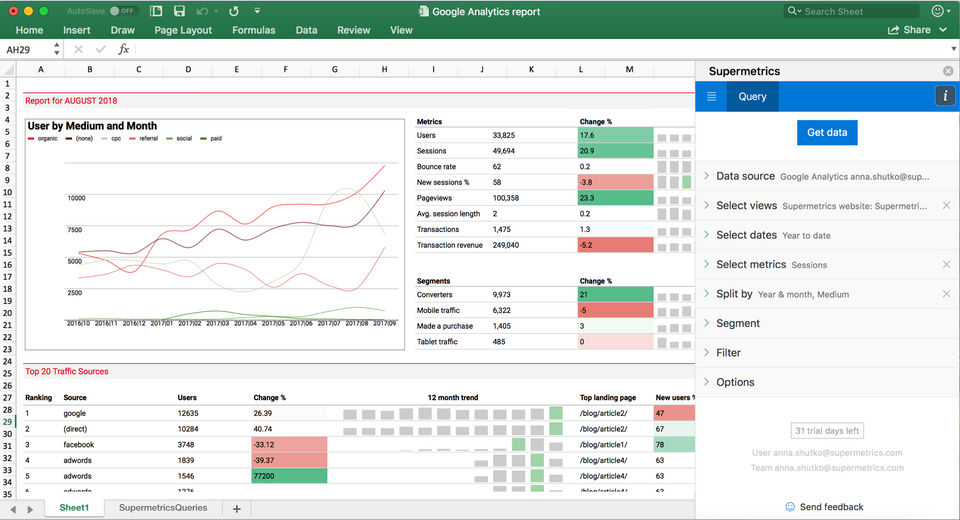960x520 pixels.
Task: Clear the Select metrics selection with X
Action: point(947,265)
